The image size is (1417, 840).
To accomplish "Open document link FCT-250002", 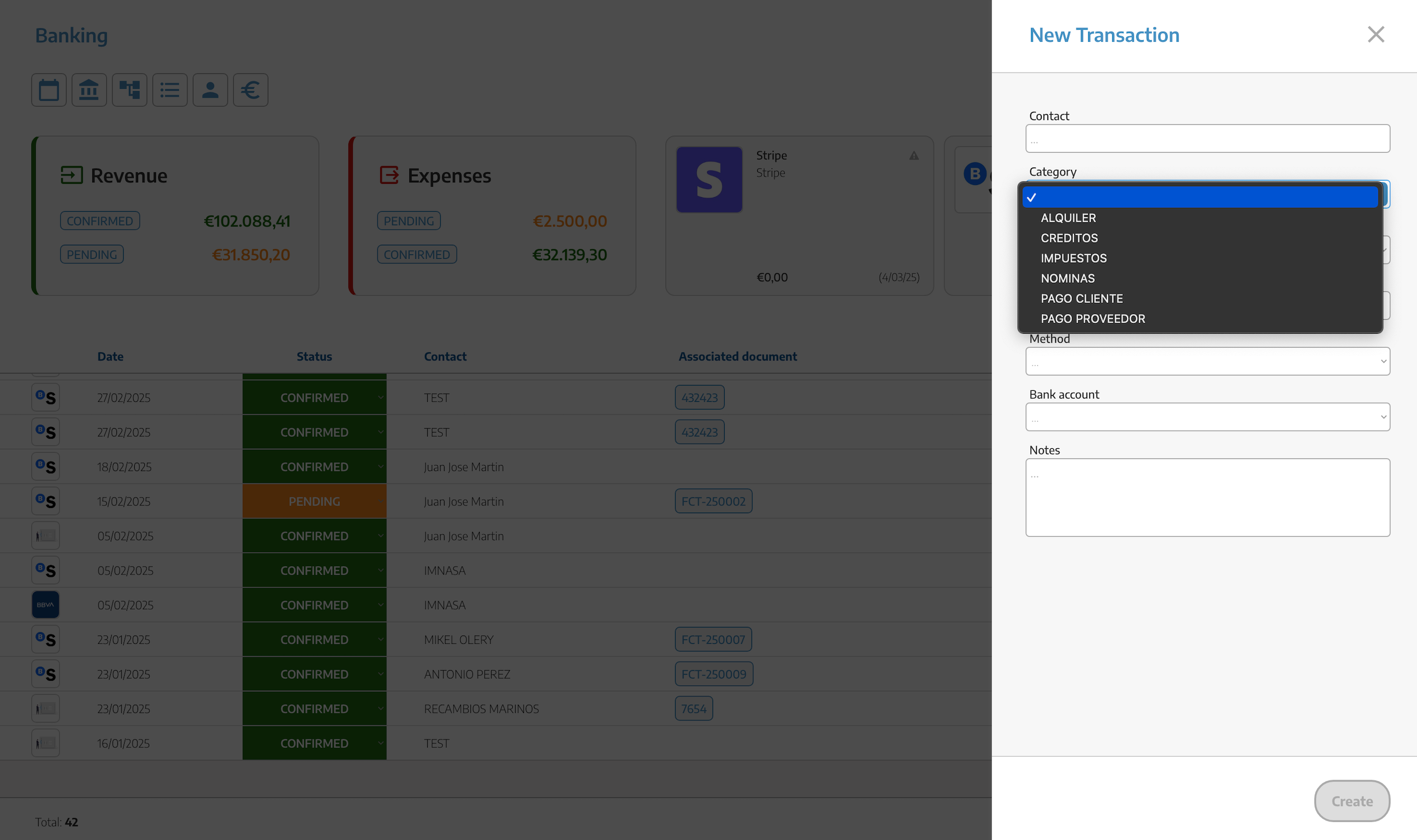I will [714, 501].
